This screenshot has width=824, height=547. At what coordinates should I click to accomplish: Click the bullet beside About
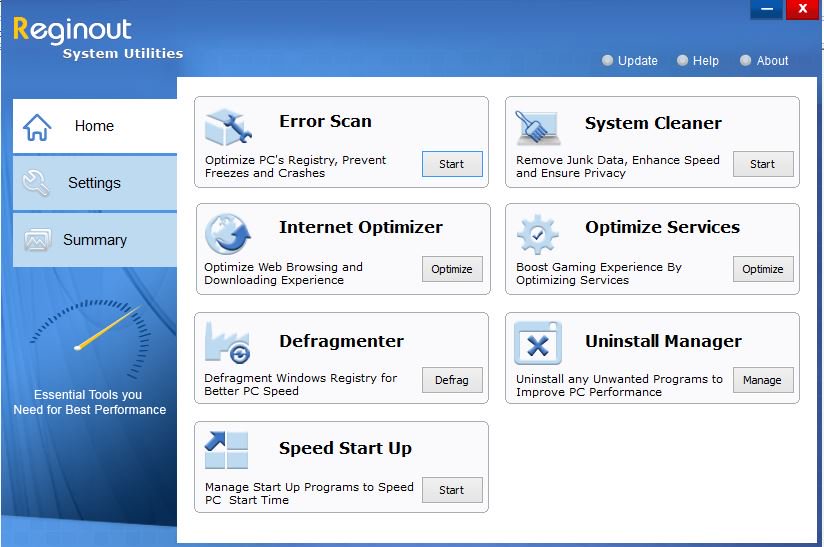pos(745,60)
